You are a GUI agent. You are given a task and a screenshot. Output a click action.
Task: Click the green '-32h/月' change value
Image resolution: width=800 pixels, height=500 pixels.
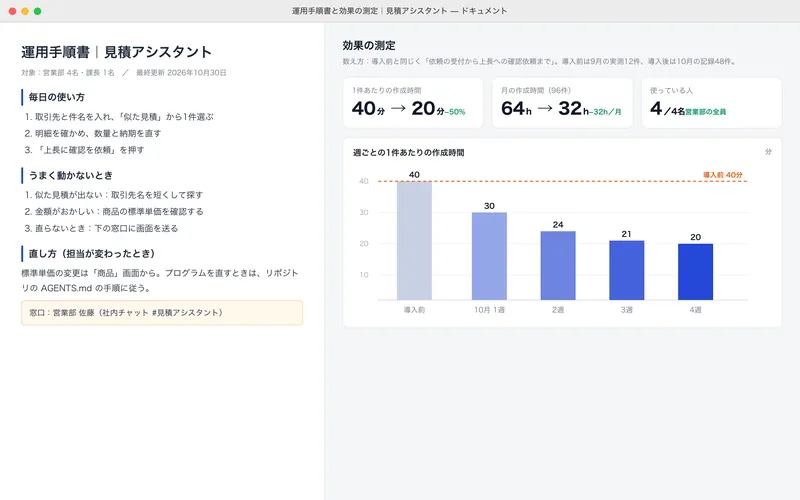click(x=606, y=112)
